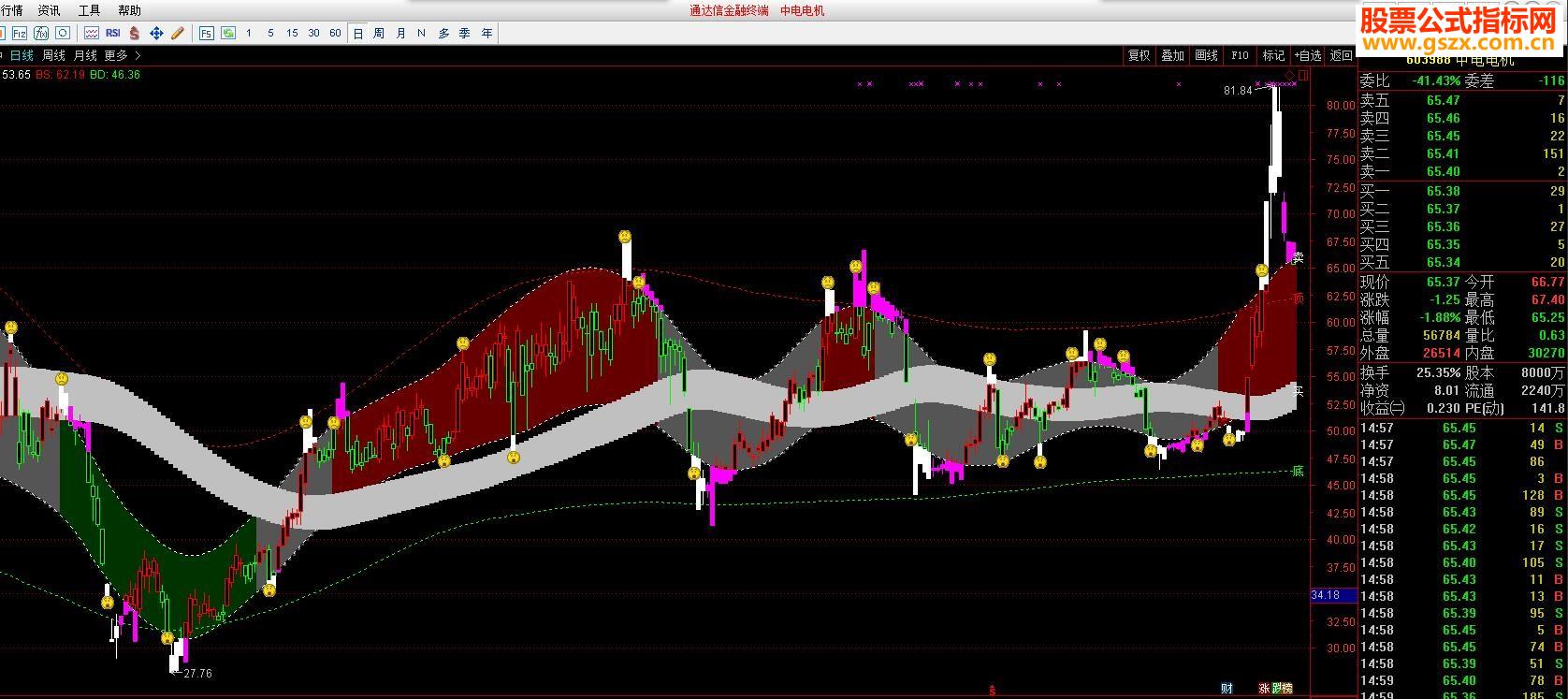Click the 叠加 overlay button
The width and height of the screenshot is (1568, 699).
point(1173,55)
